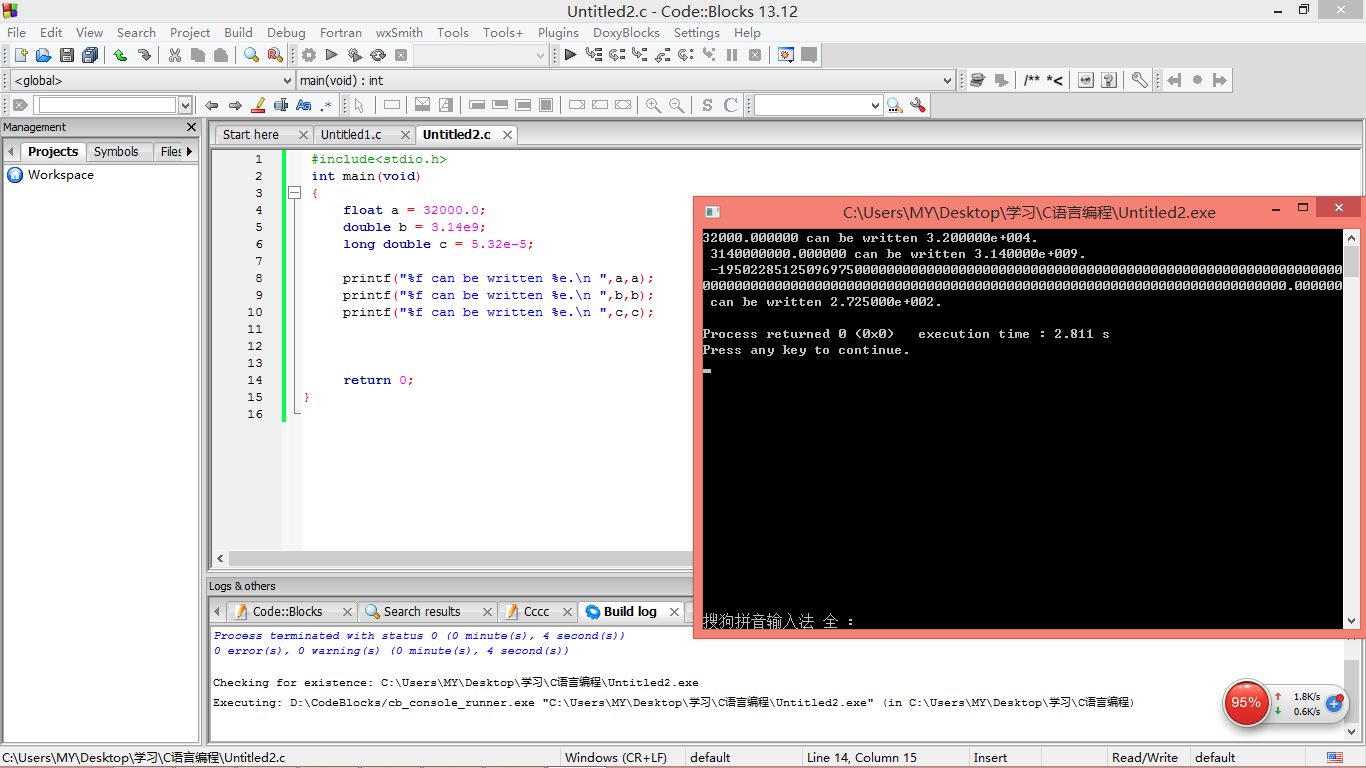
Task: Click the Highlight marker pen icon
Action: click(258, 105)
